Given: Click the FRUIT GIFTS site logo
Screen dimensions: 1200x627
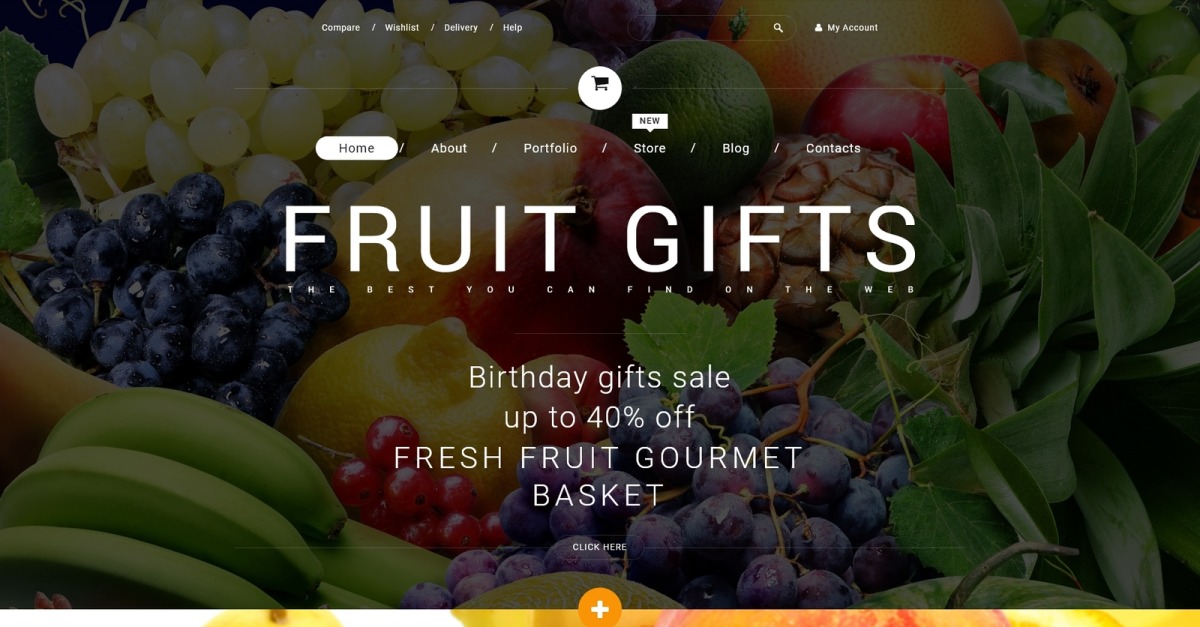Looking at the screenshot, I should 600,240.
